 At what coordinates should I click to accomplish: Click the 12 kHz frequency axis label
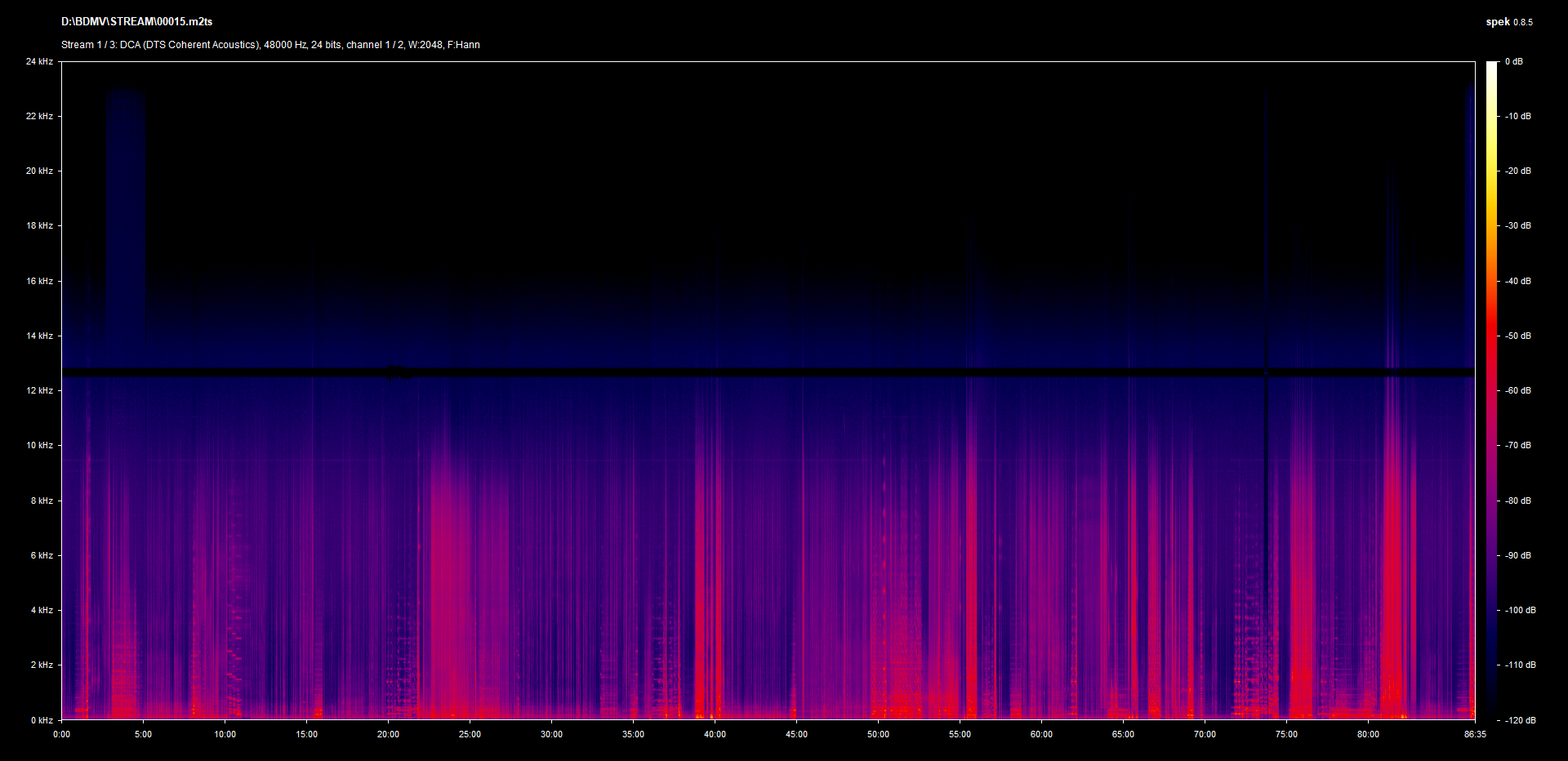[39, 390]
